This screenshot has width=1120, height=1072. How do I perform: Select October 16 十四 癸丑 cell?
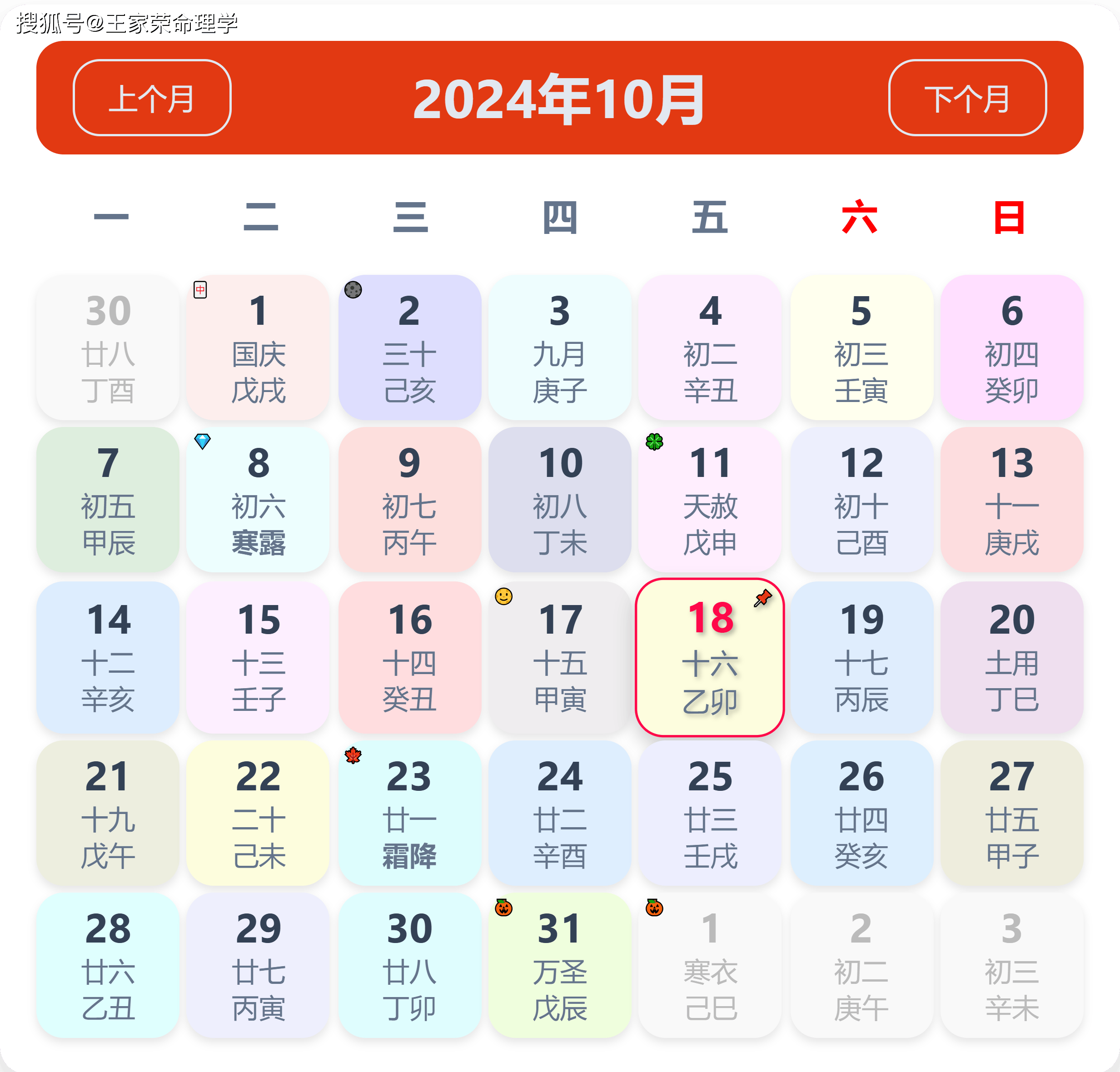(410, 657)
